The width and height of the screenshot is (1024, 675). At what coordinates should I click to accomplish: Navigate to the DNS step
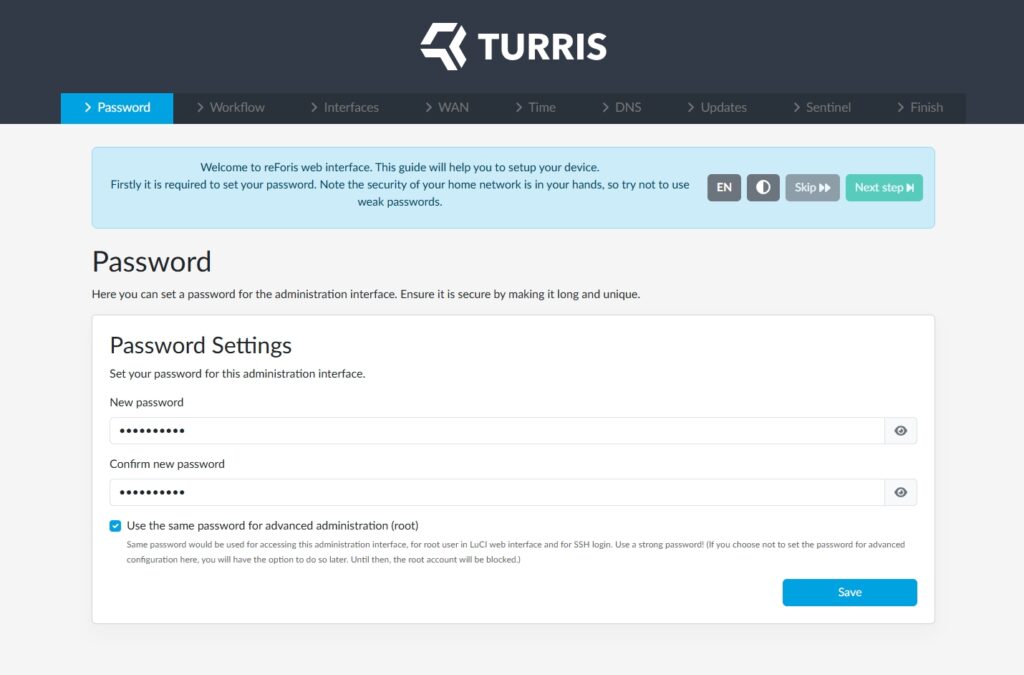(621, 108)
